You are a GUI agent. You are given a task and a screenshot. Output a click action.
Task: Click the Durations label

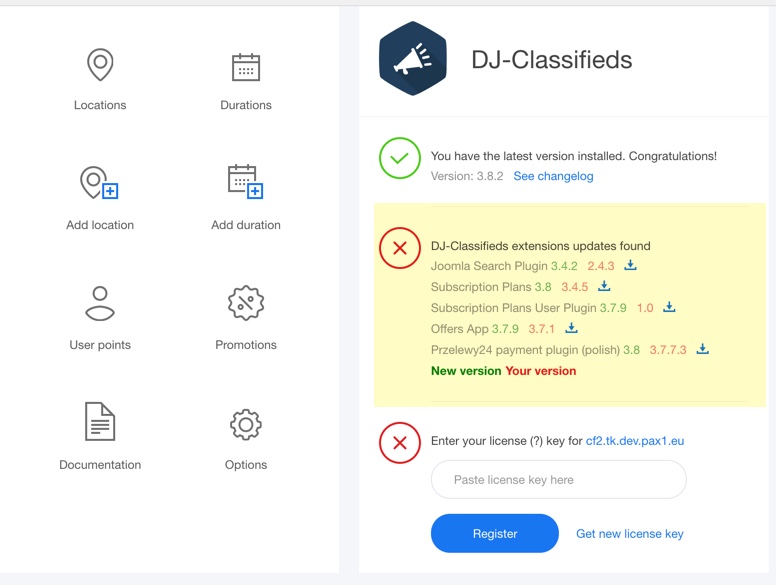point(246,105)
